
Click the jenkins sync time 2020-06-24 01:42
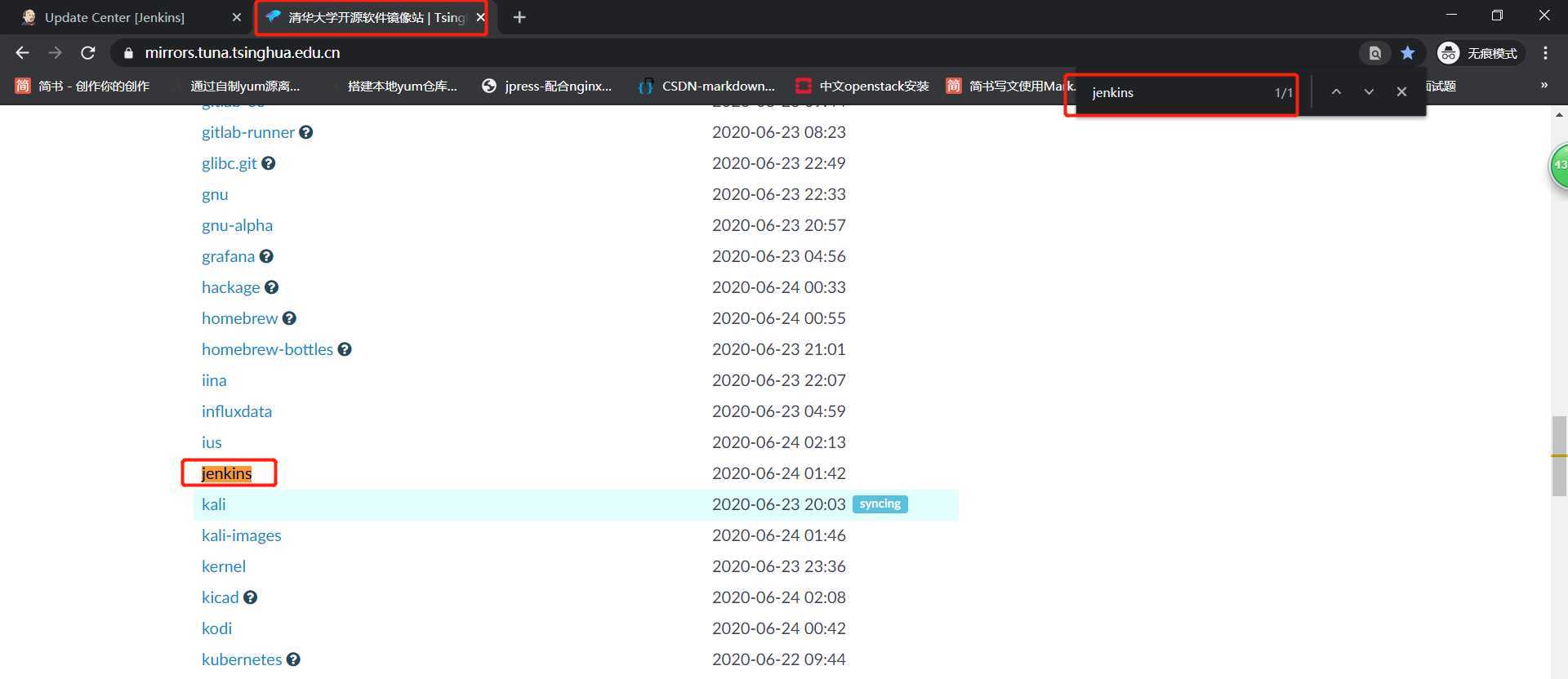coord(779,473)
